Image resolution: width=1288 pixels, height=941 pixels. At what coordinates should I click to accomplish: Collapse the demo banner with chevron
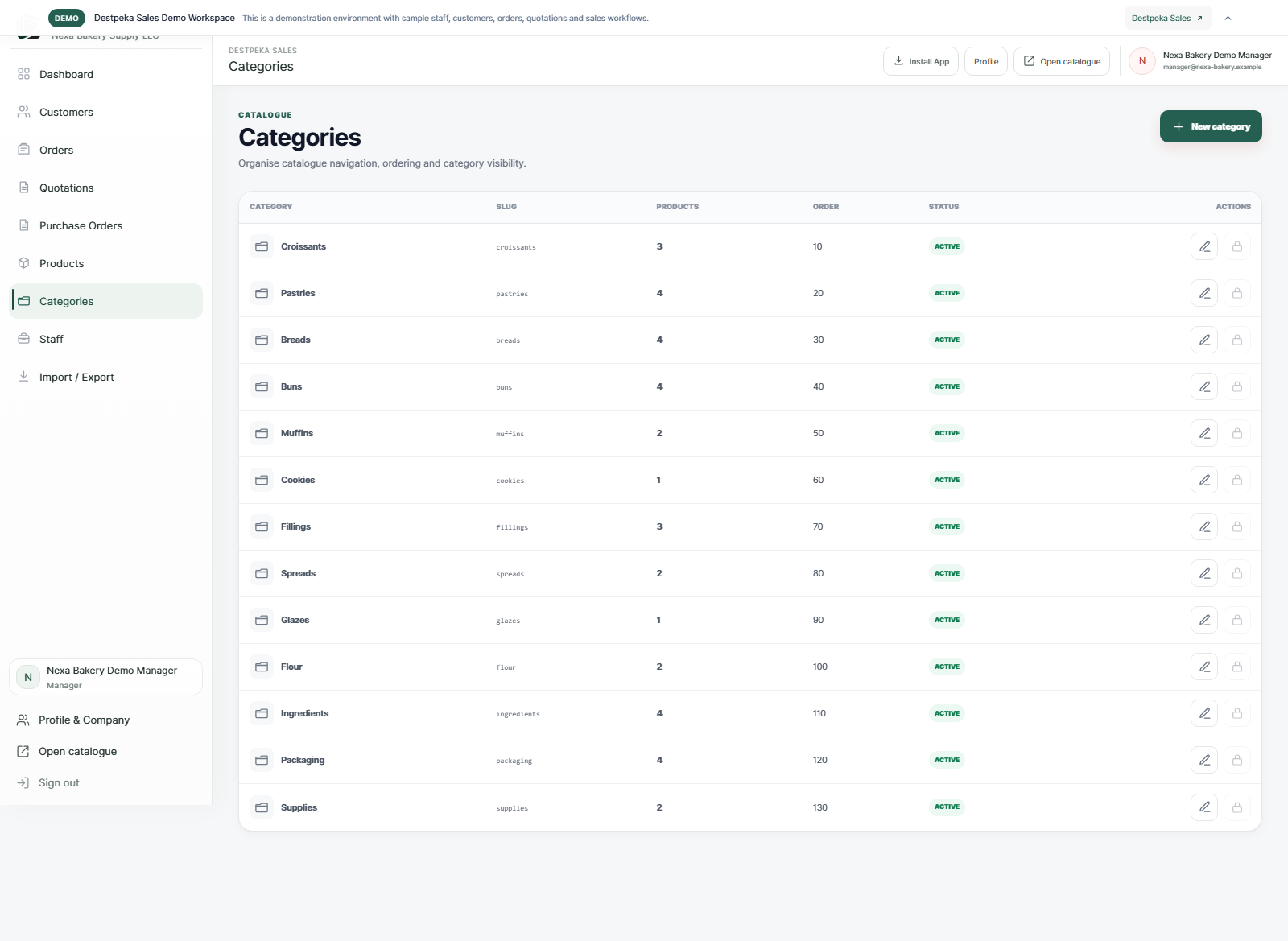[x=1228, y=18]
